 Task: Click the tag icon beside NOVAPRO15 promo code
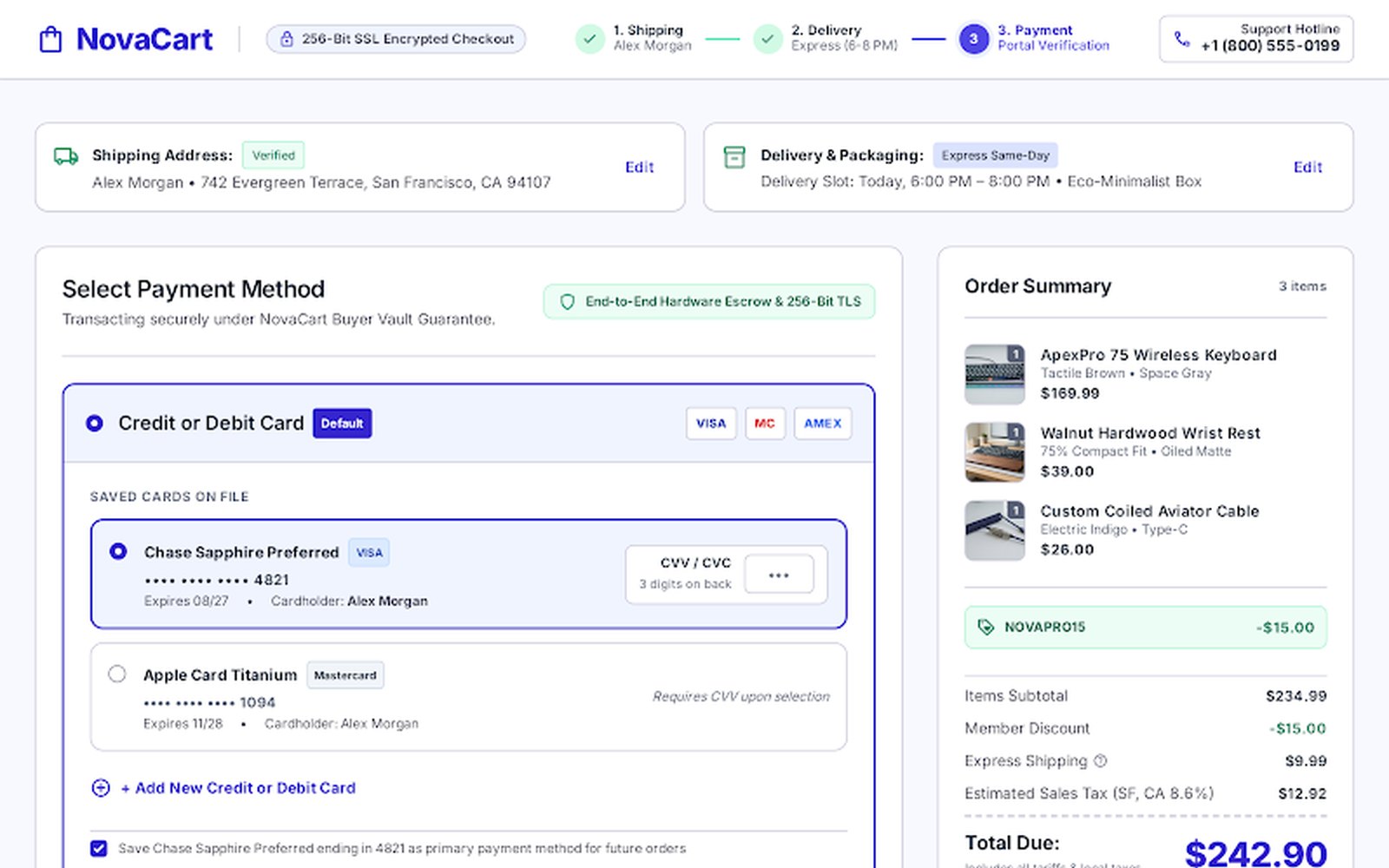coord(985,627)
